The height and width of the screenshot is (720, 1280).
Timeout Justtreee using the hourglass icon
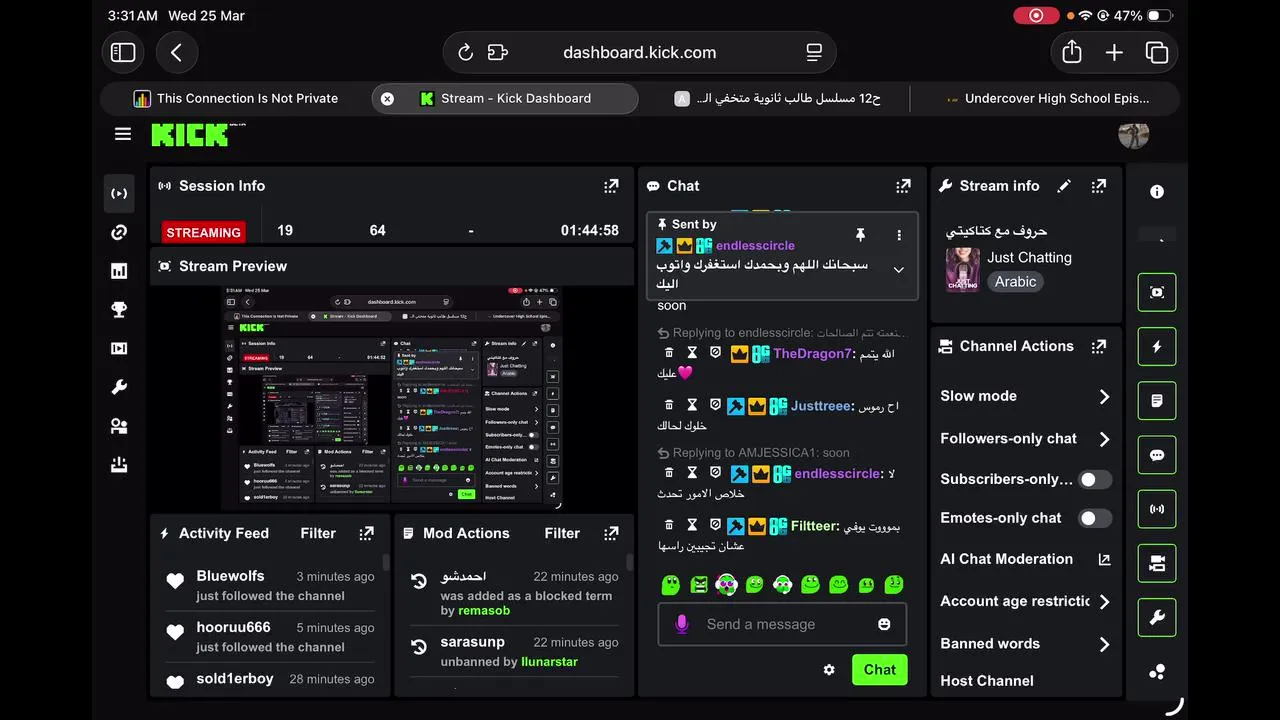tap(692, 405)
